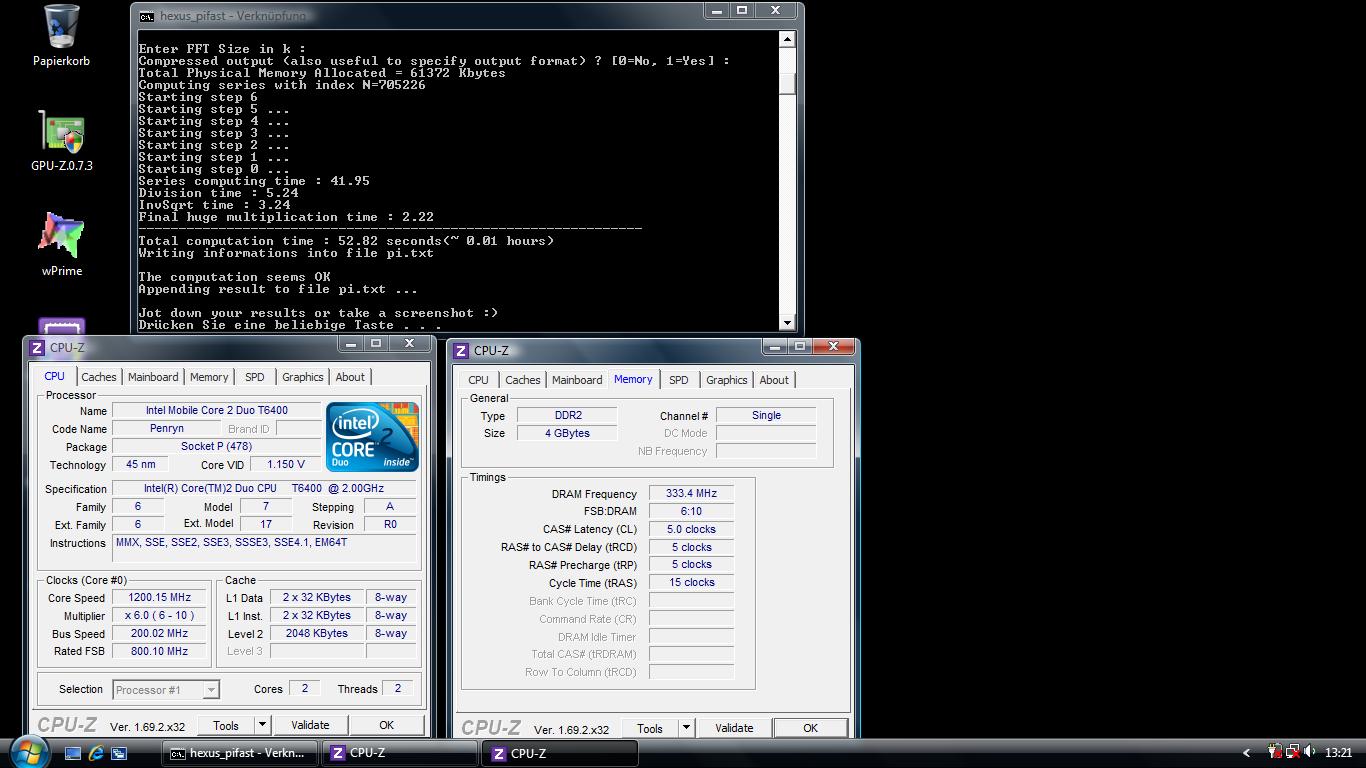Click OK button in left CPU-Z
The height and width of the screenshot is (768, 1366).
(x=386, y=725)
